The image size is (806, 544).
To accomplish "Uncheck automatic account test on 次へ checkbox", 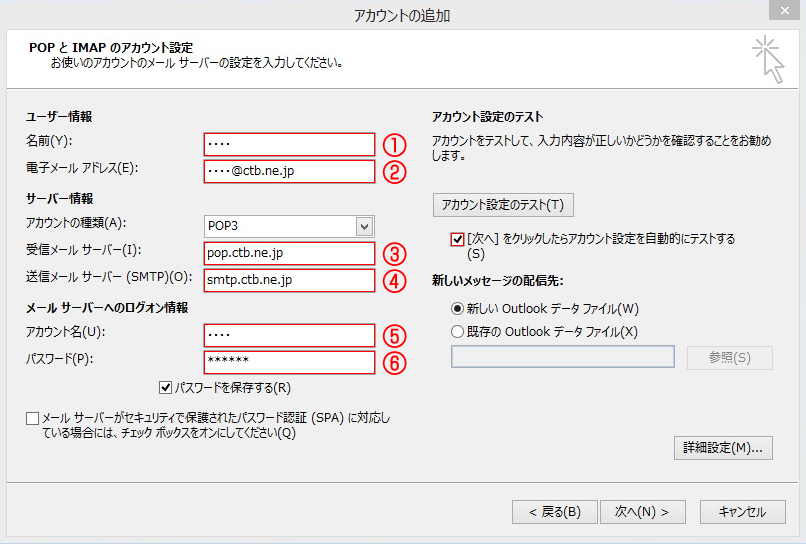I will (x=457, y=239).
